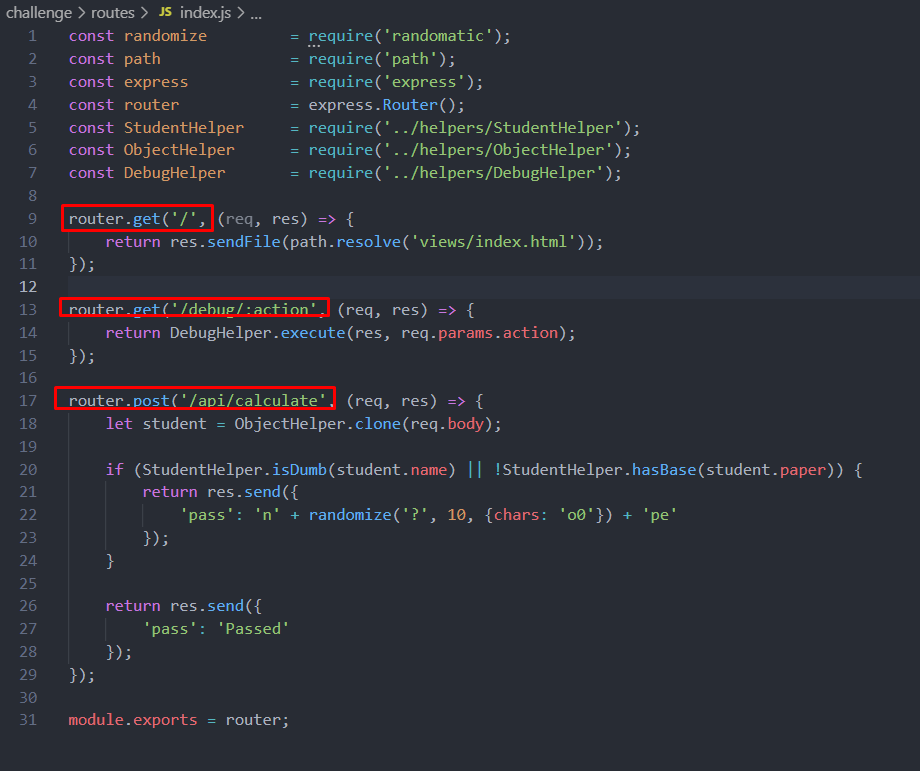The width and height of the screenshot is (920, 771).
Task: Click the 'routes' breadcrumb segment
Action: click(113, 13)
